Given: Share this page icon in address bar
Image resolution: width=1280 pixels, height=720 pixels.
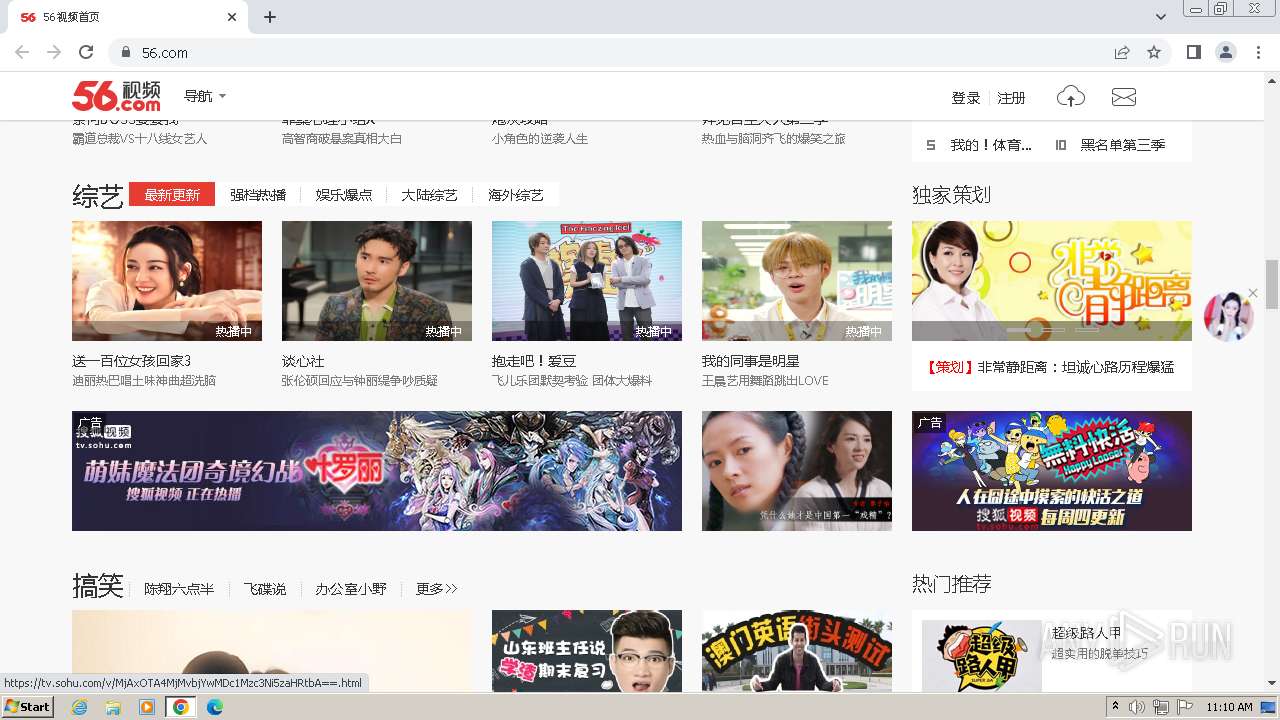Looking at the screenshot, I should (1122, 52).
